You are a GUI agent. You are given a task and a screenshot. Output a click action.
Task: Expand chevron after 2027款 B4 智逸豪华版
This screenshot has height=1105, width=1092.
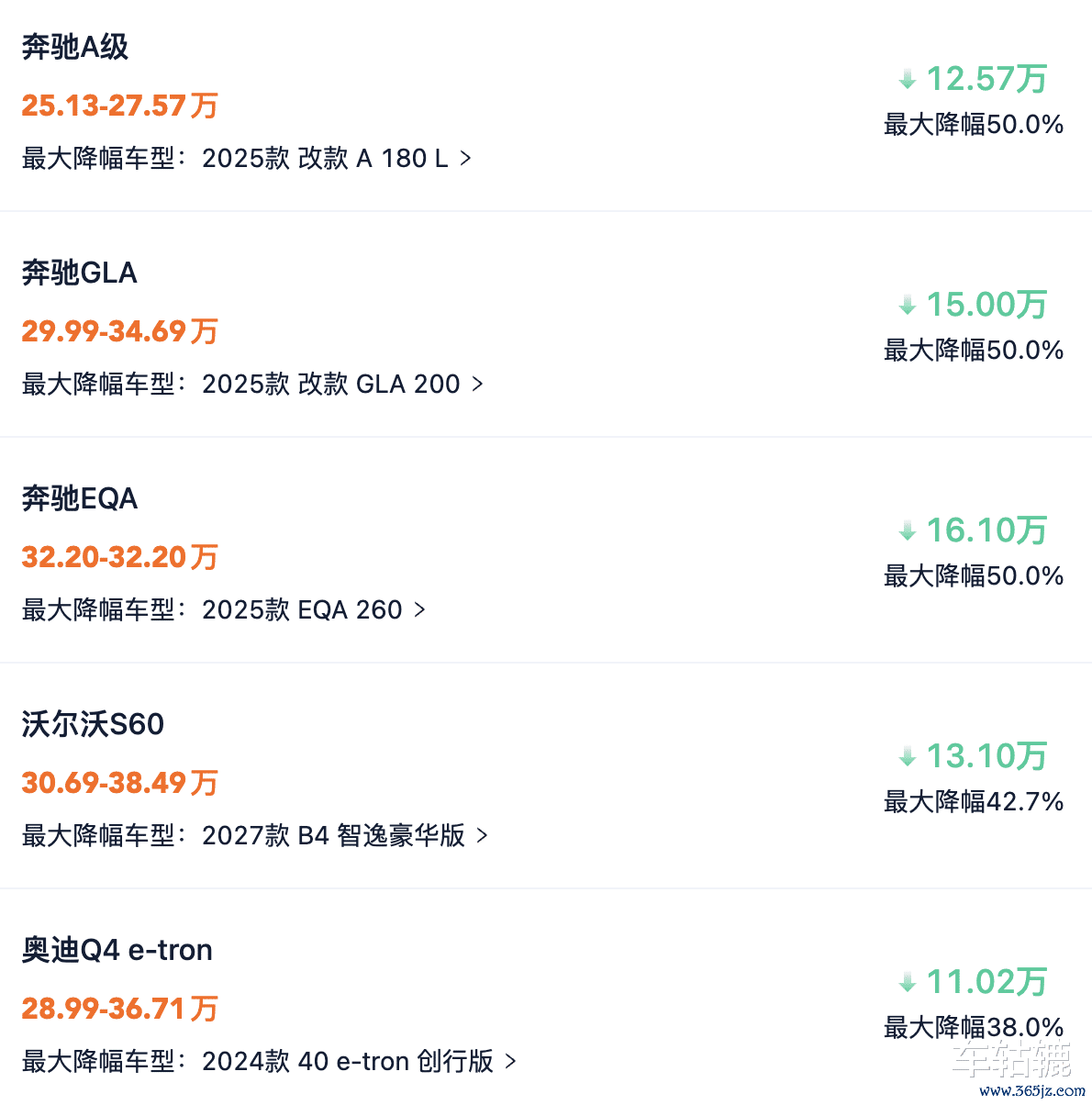[x=482, y=836]
